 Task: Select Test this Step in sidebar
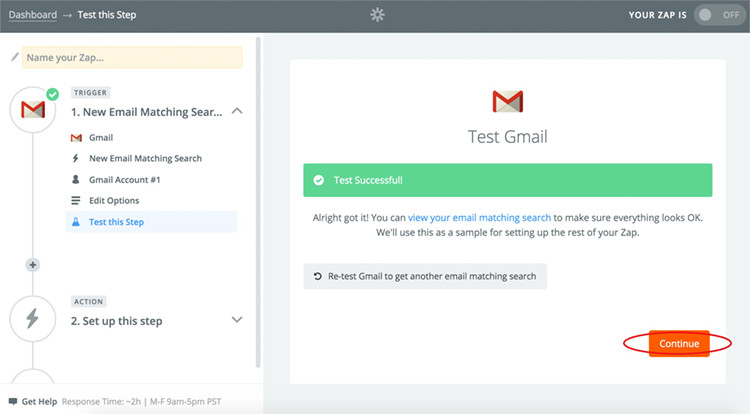(116, 222)
